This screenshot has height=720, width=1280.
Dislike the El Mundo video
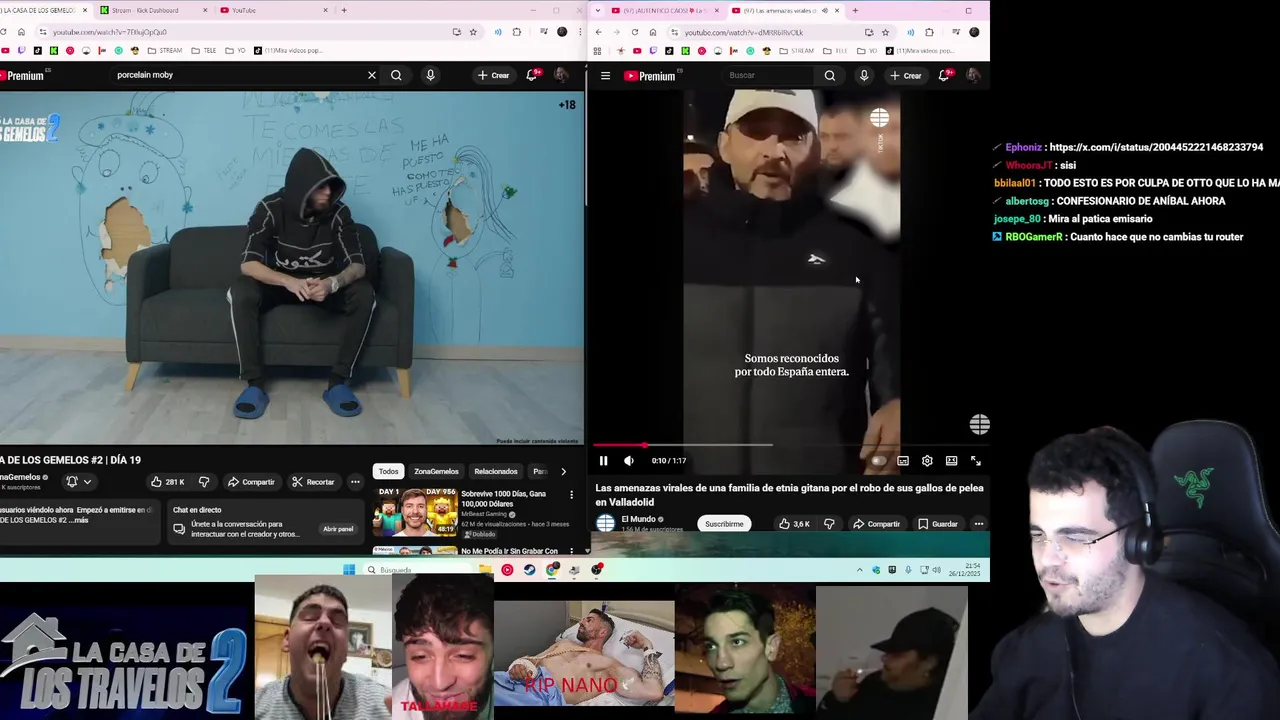829,524
